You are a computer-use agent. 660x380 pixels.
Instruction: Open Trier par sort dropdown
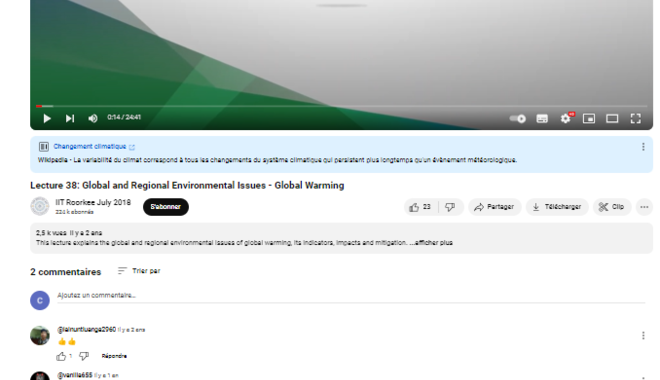(x=139, y=271)
